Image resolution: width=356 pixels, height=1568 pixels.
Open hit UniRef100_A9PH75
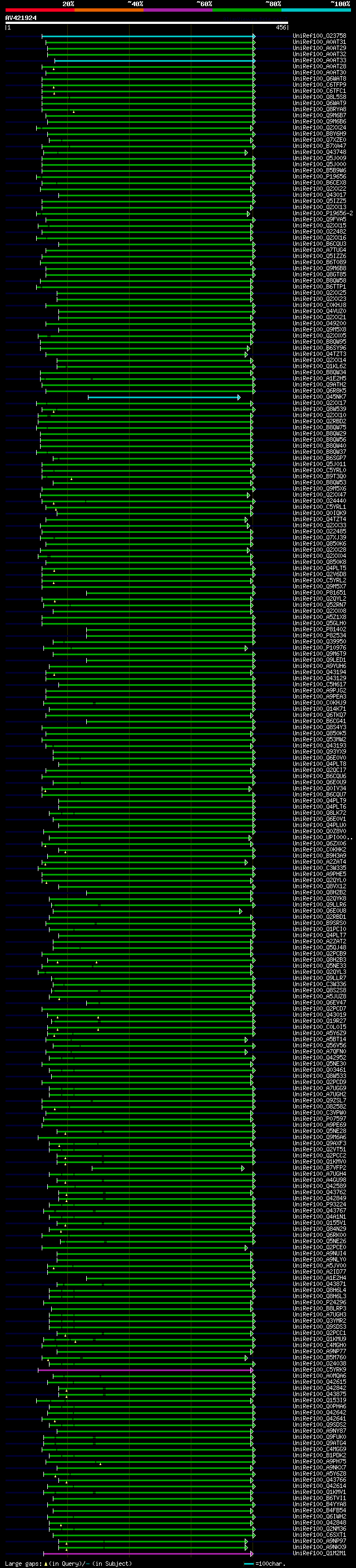(x=319, y=1461)
